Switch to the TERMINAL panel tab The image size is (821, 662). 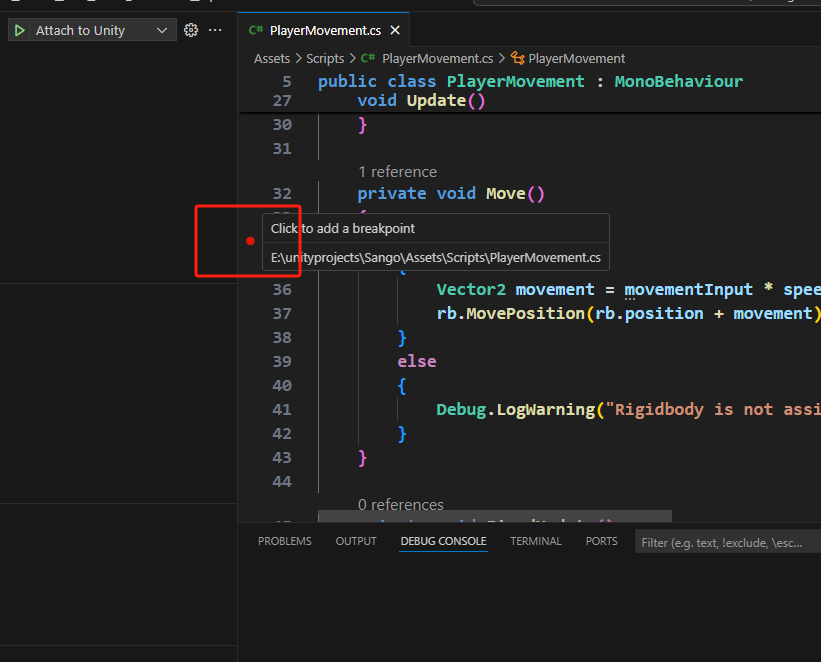[x=535, y=541]
